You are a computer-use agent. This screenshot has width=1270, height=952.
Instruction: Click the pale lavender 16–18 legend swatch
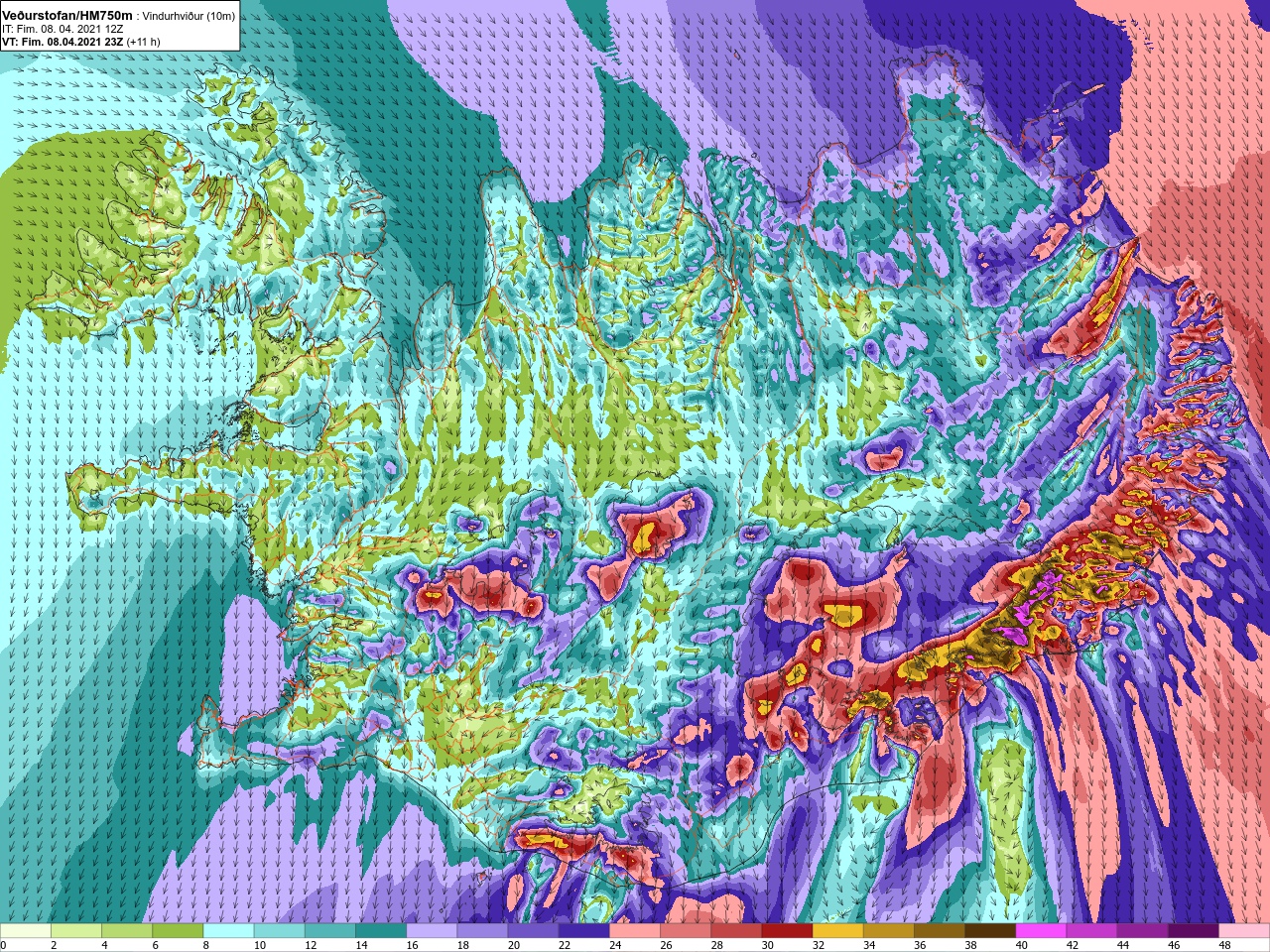[x=431, y=931]
